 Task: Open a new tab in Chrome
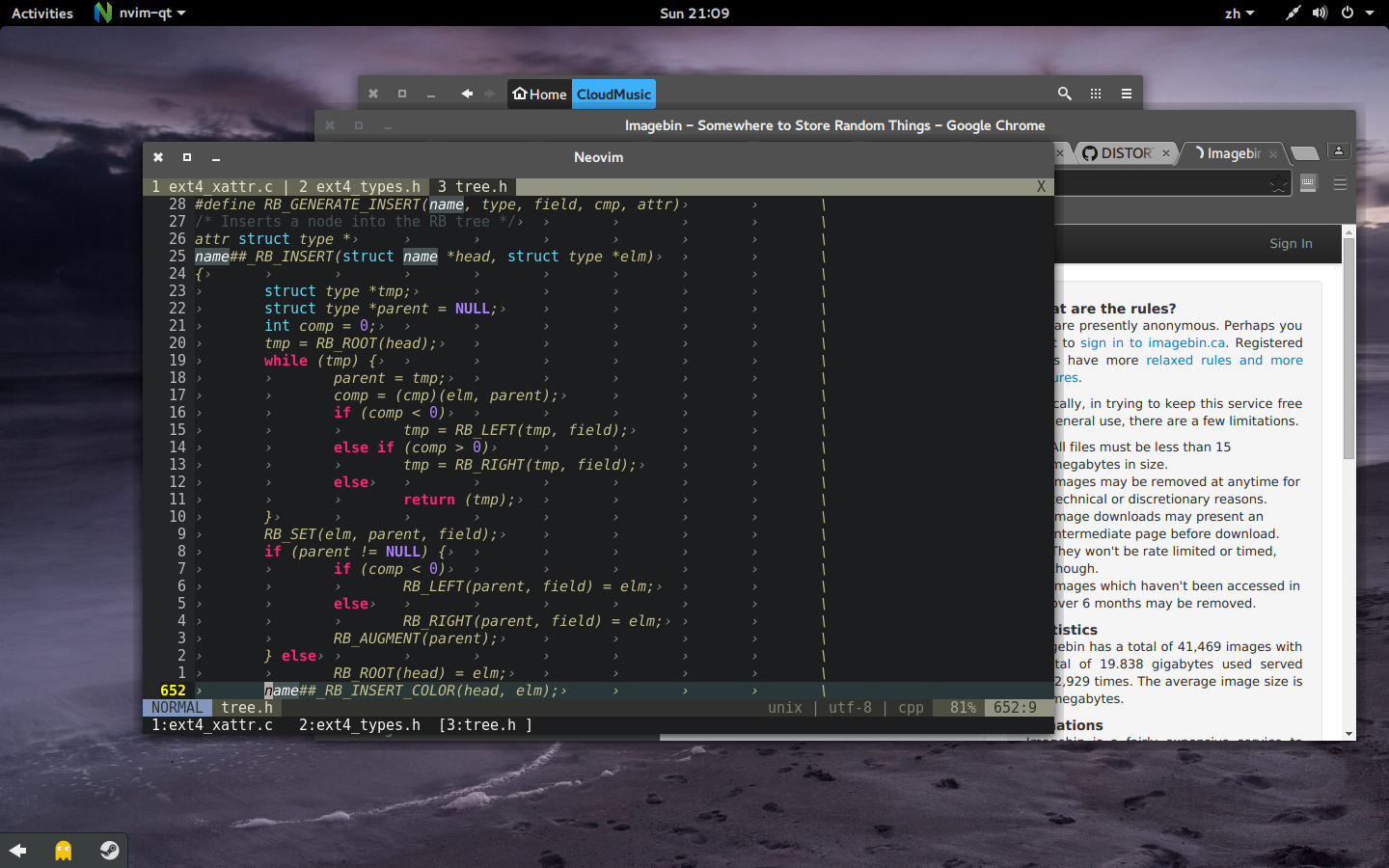click(x=1304, y=153)
